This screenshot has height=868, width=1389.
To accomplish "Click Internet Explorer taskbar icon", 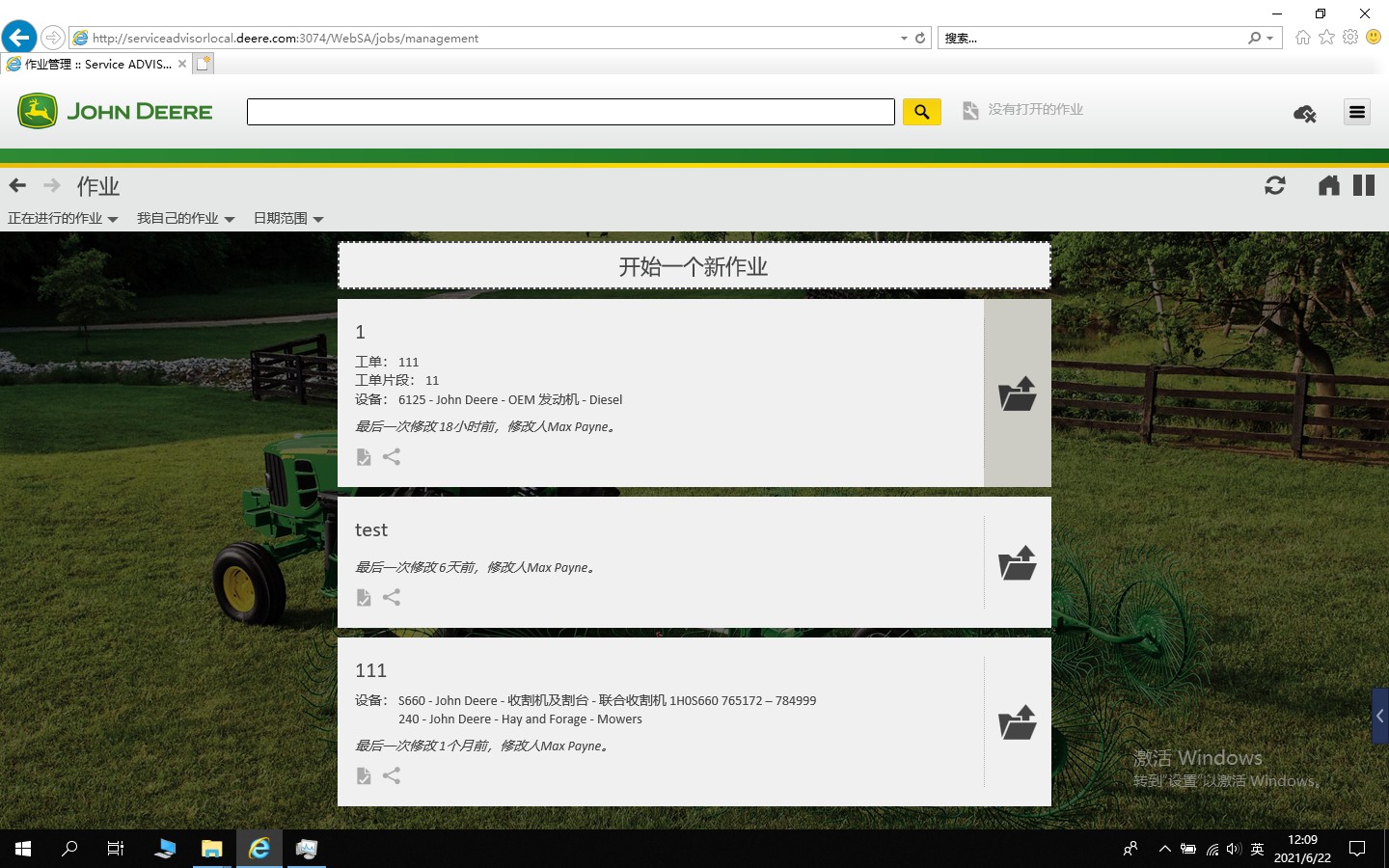I will [x=259, y=849].
